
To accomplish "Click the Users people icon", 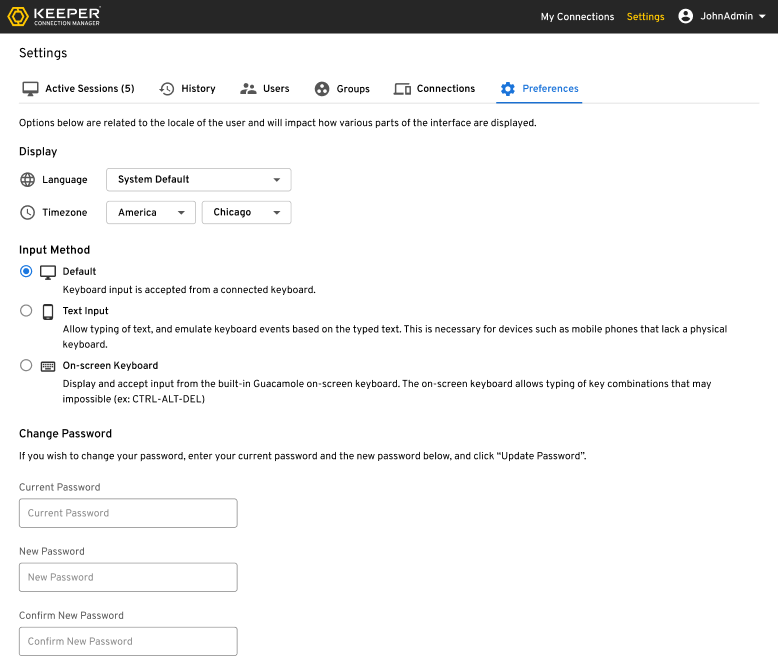I will coord(249,89).
